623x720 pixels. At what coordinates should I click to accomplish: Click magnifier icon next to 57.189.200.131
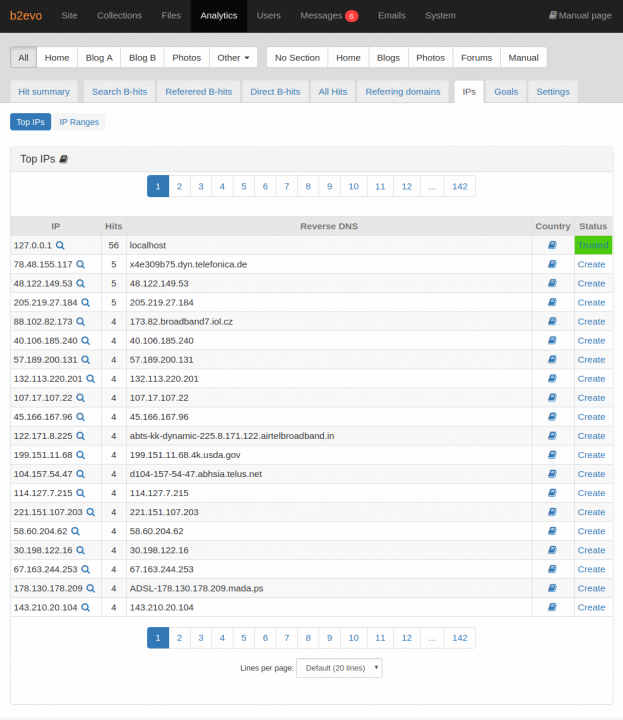[x=85, y=360]
